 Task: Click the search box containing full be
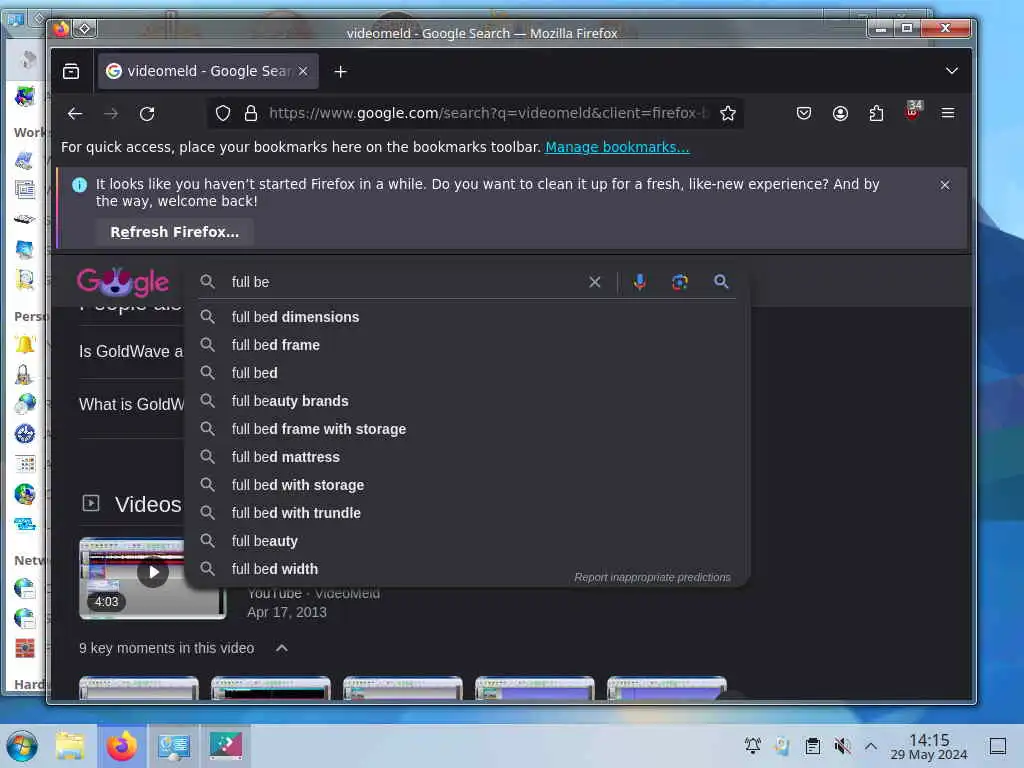(x=405, y=282)
